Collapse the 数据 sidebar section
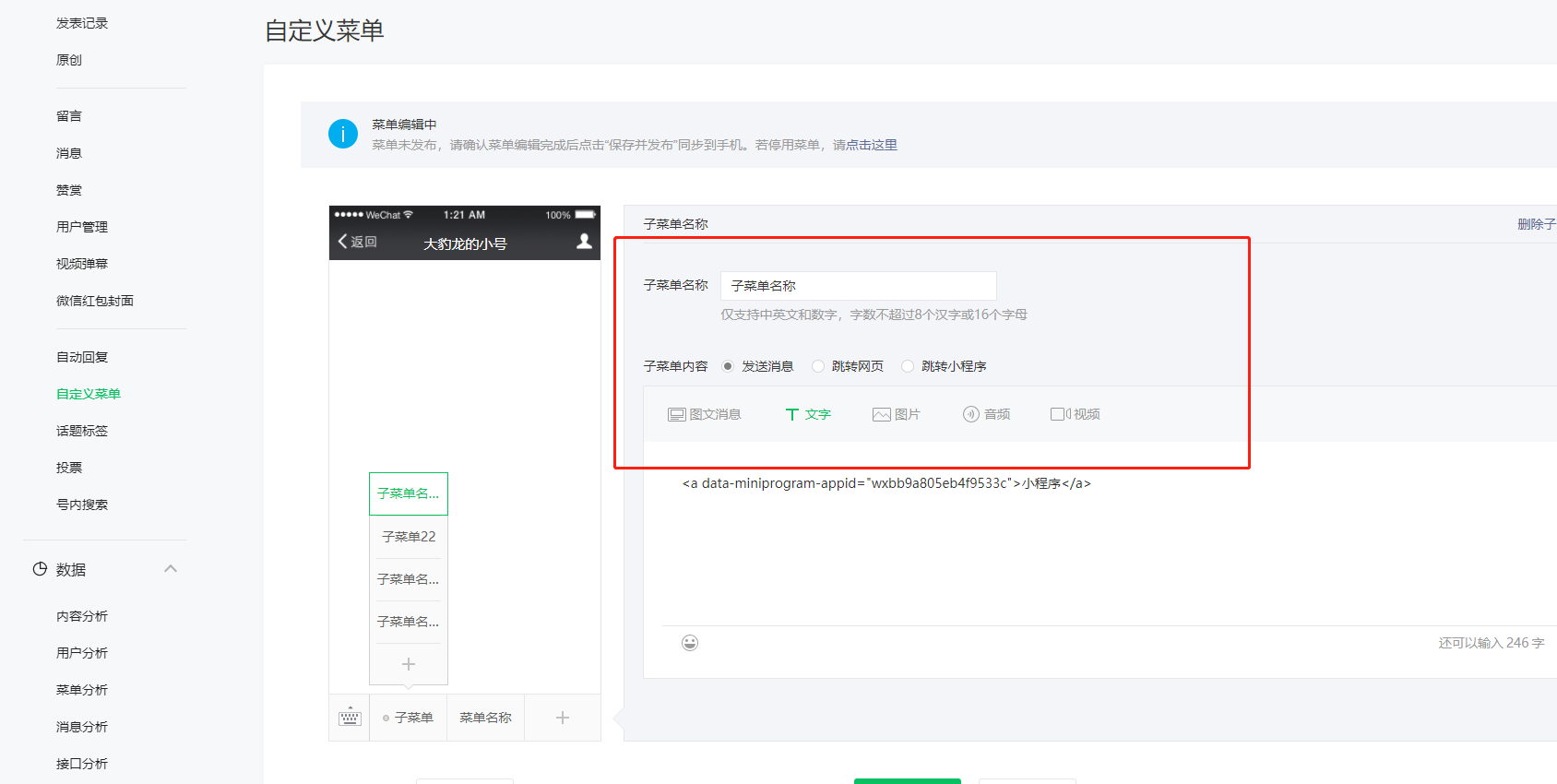This screenshot has width=1557, height=784. [171, 569]
